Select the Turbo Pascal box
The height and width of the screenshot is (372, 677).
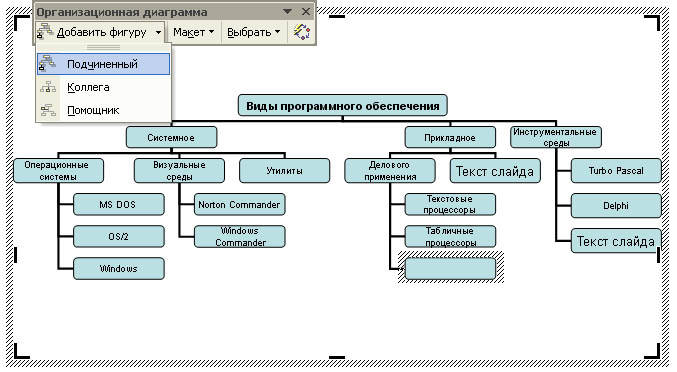tap(616, 170)
